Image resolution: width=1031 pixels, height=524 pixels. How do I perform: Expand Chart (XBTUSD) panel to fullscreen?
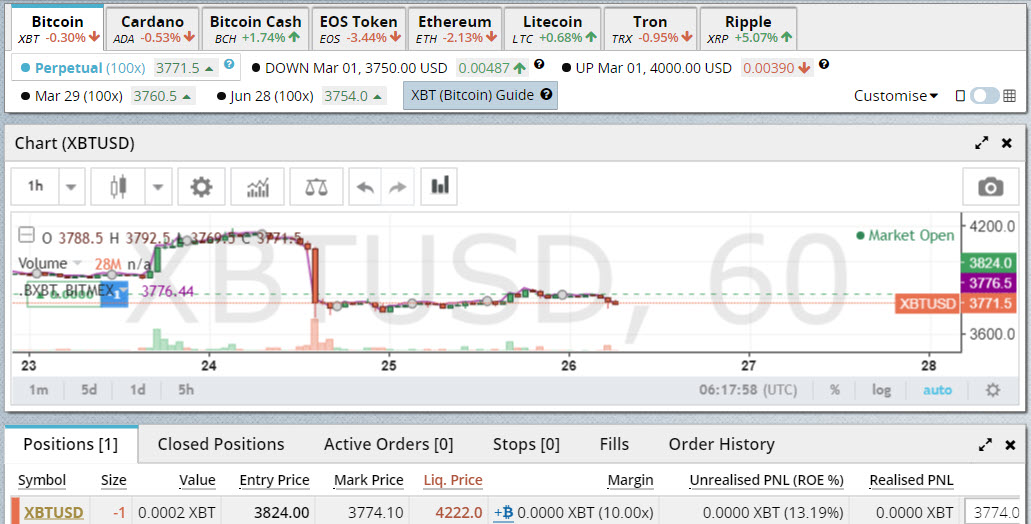(982, 143)
